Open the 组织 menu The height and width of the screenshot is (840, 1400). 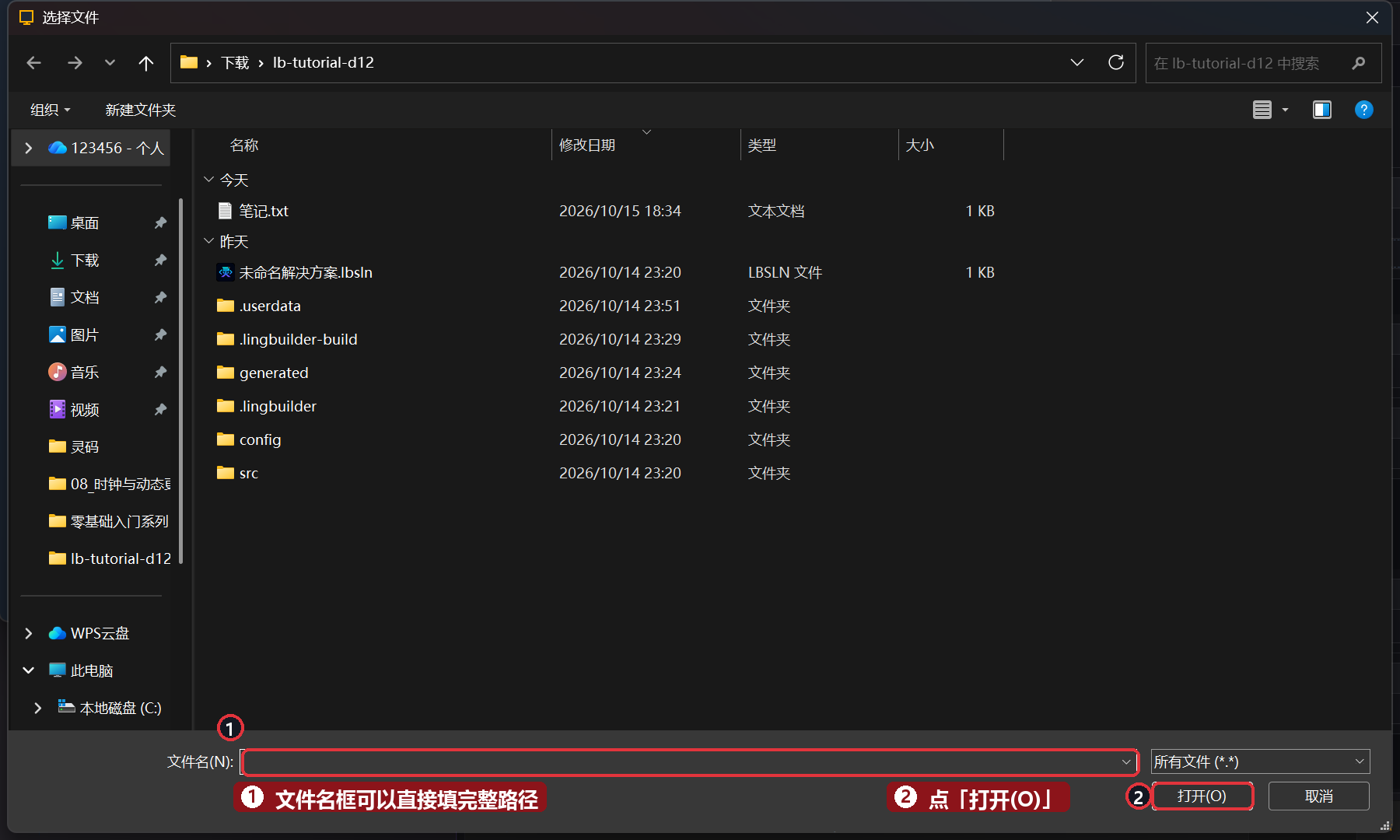click(x=51, y=110)
